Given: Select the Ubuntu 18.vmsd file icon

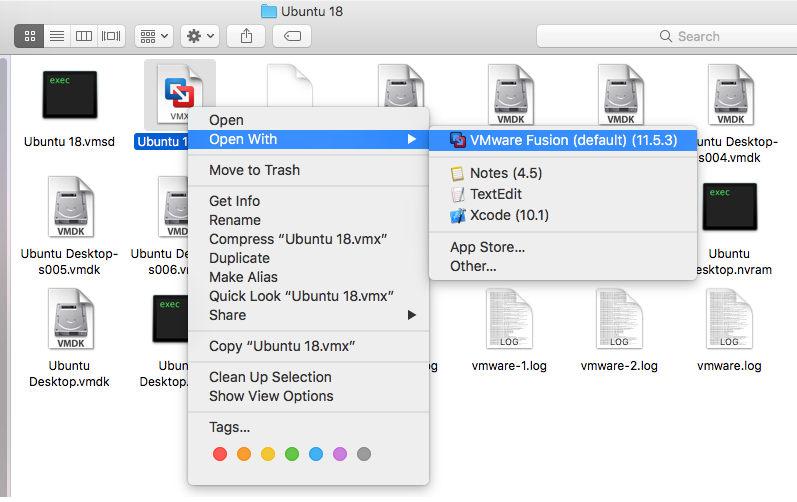Looking at the screenshot, I should tap(70, 95).
